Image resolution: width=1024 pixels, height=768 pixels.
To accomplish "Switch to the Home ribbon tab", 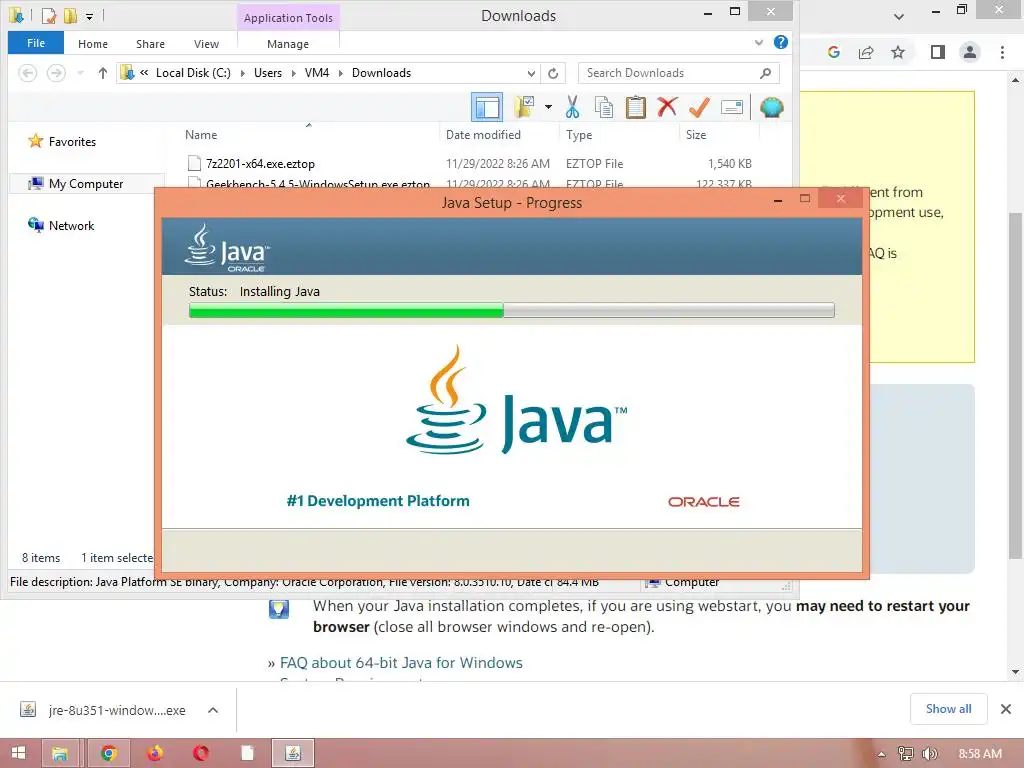I will (x=93, y=44).
